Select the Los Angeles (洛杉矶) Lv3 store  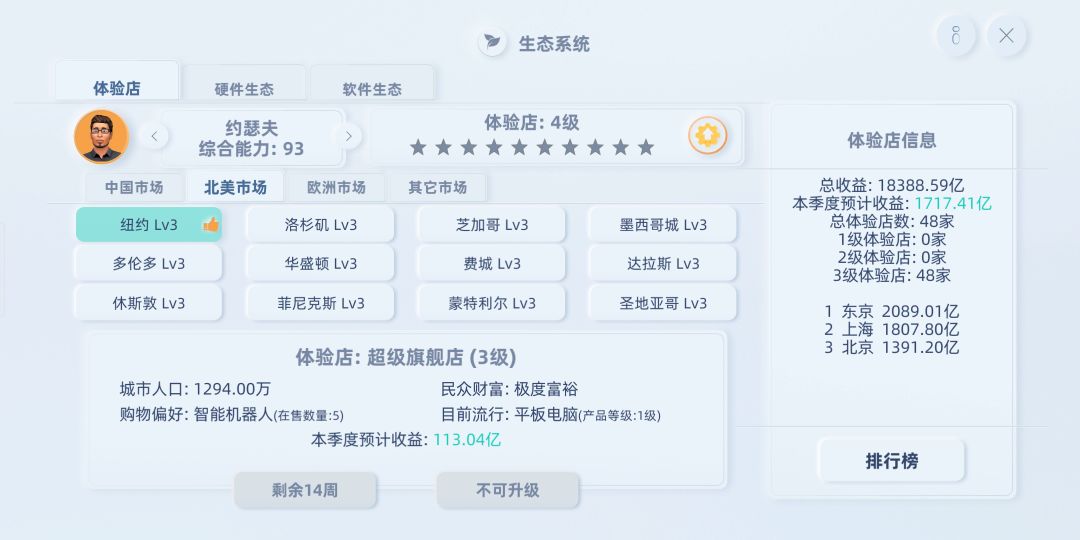320,225
